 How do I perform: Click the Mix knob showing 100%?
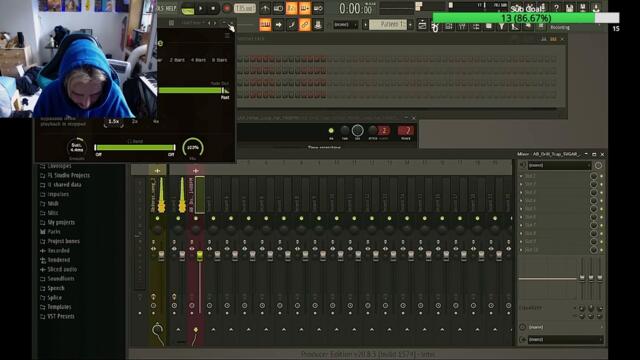pos(193,147)
